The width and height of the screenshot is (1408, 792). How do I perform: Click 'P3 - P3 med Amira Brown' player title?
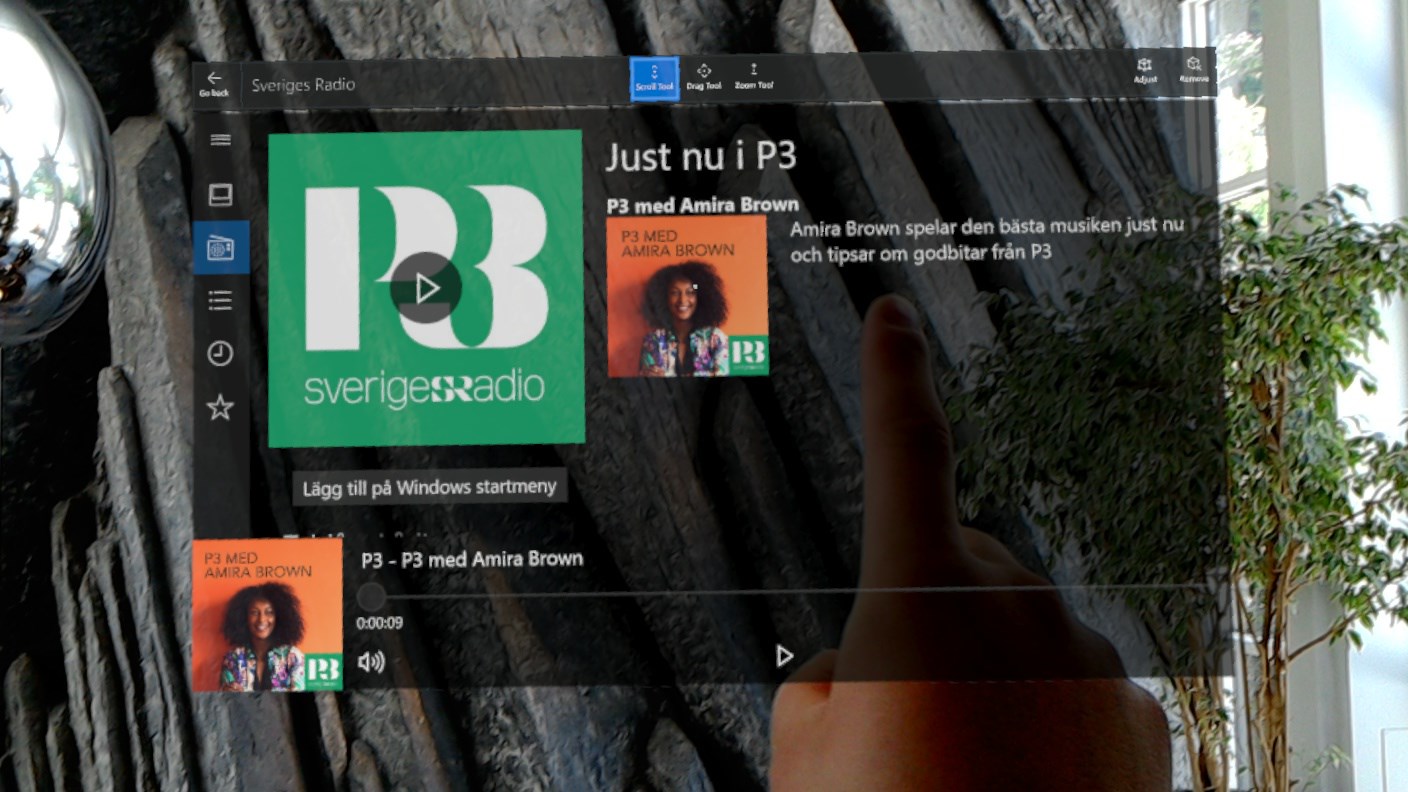pos(472,559)
